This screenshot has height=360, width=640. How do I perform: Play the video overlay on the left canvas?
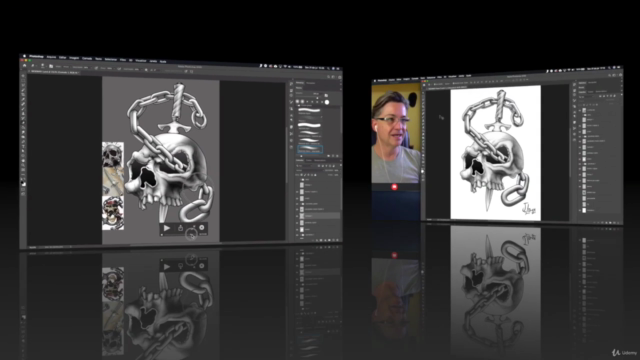[x=167, y=228]
